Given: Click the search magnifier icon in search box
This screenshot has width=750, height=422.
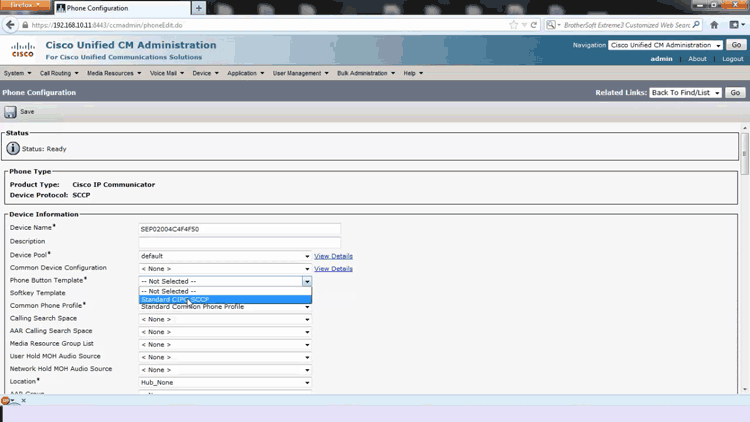Looking at the screenshot, I should pos(696,25).
